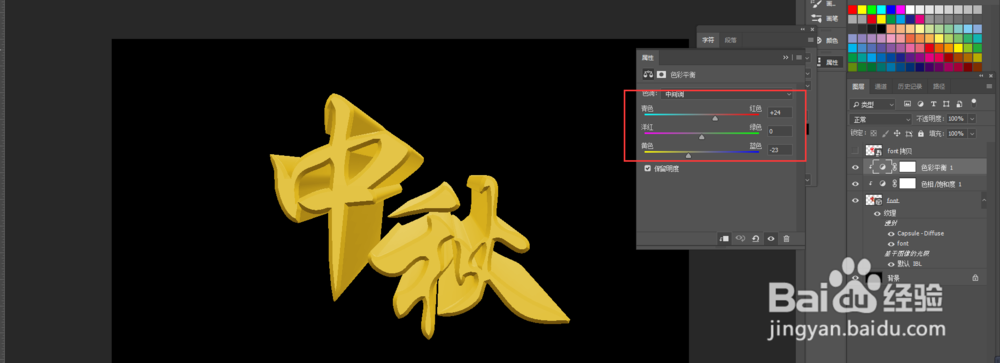Hide the 色相/饱和度 1 layer
This screenshot has height=363, width=1000.
855,184
